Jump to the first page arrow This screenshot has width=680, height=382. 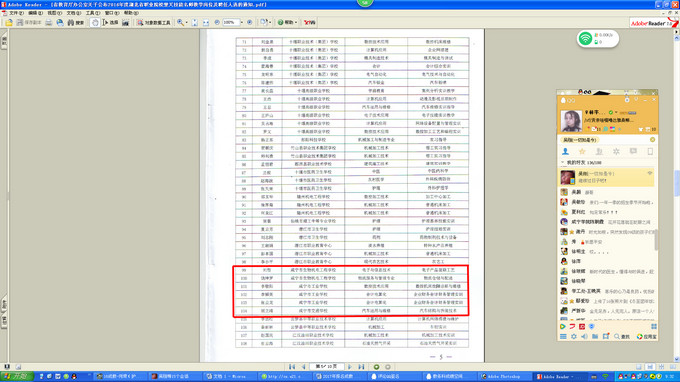point(292,367)
